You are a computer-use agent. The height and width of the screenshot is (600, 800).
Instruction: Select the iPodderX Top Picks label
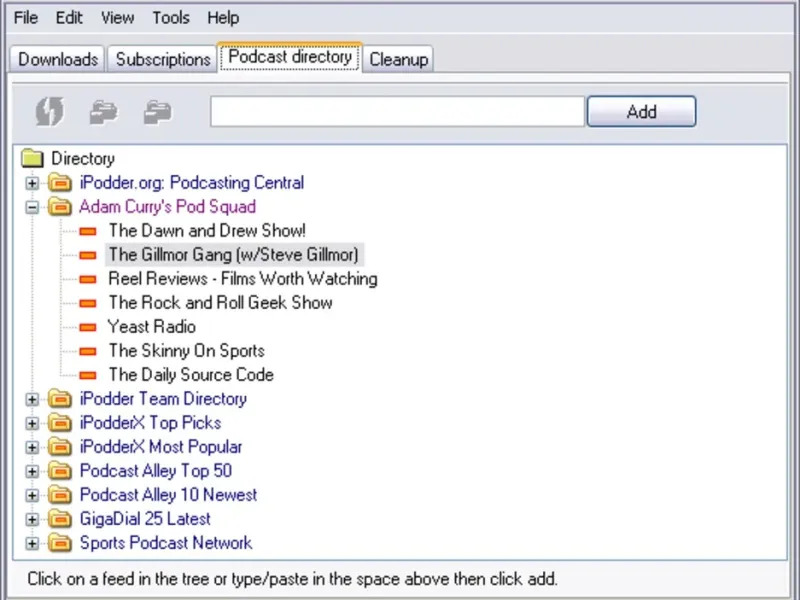151,422
